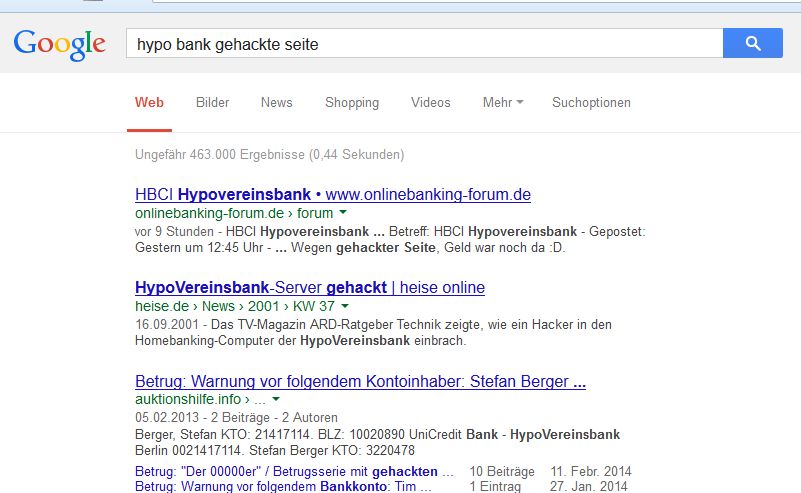Click the green URL 'auktionshilfe.info › ...'
801x493 pixels.
200,399
